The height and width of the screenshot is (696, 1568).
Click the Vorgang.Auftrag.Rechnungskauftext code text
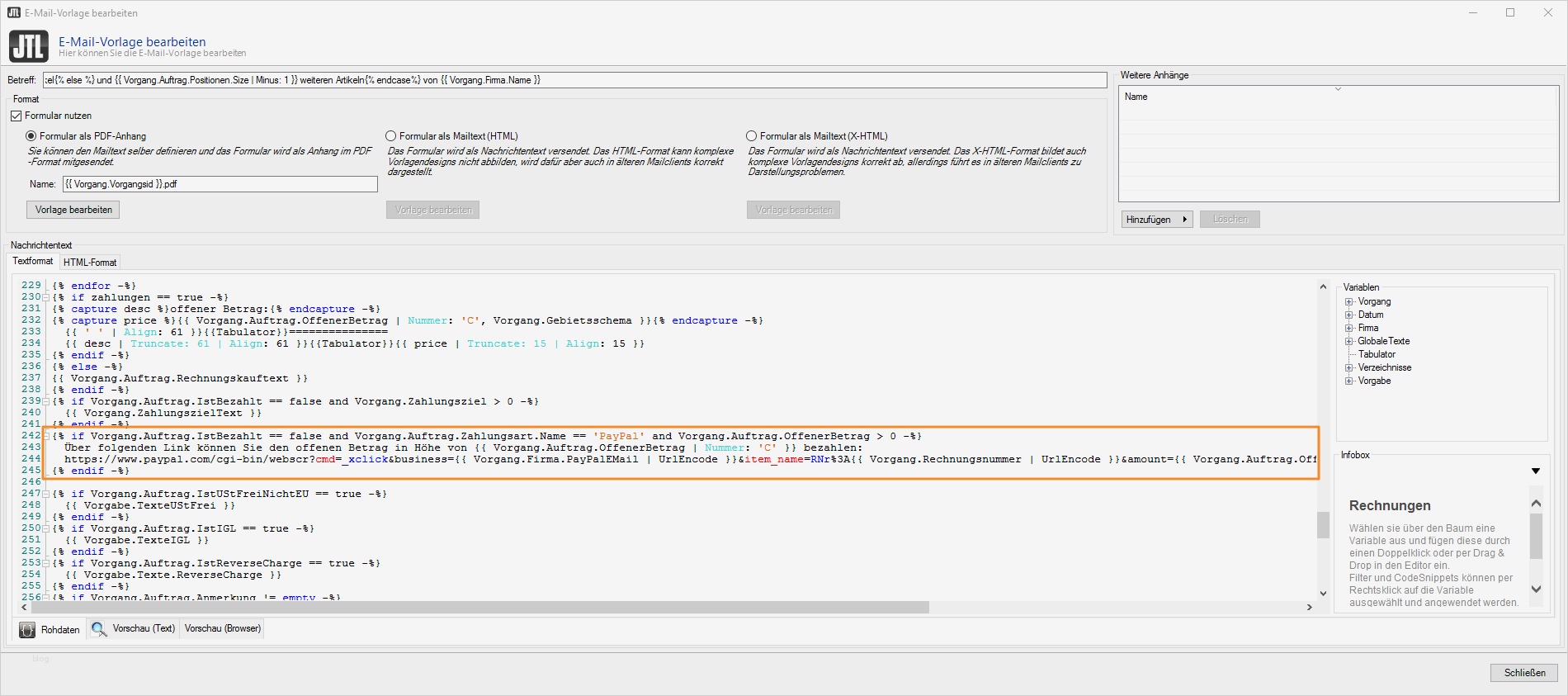click(180, 378)
